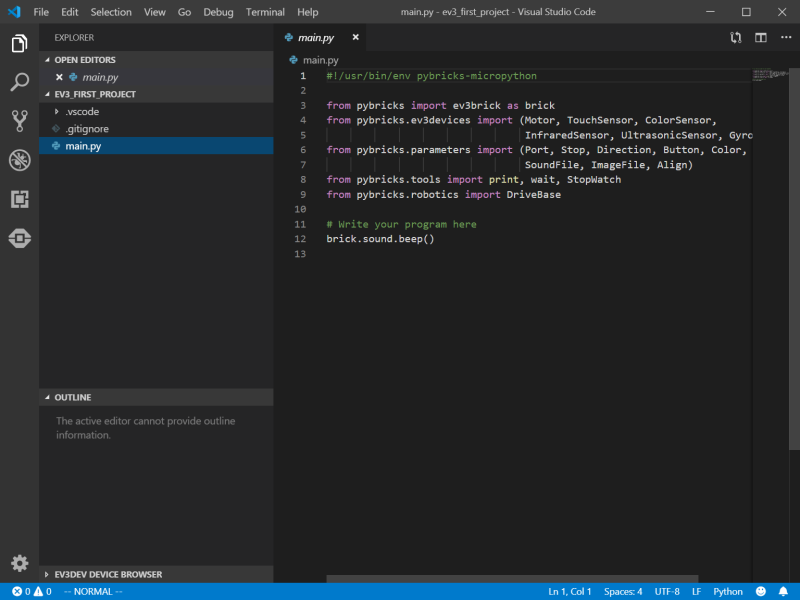Select main.py in the project tree
This screenshot has height=600, width=800.
click(156, 146)
